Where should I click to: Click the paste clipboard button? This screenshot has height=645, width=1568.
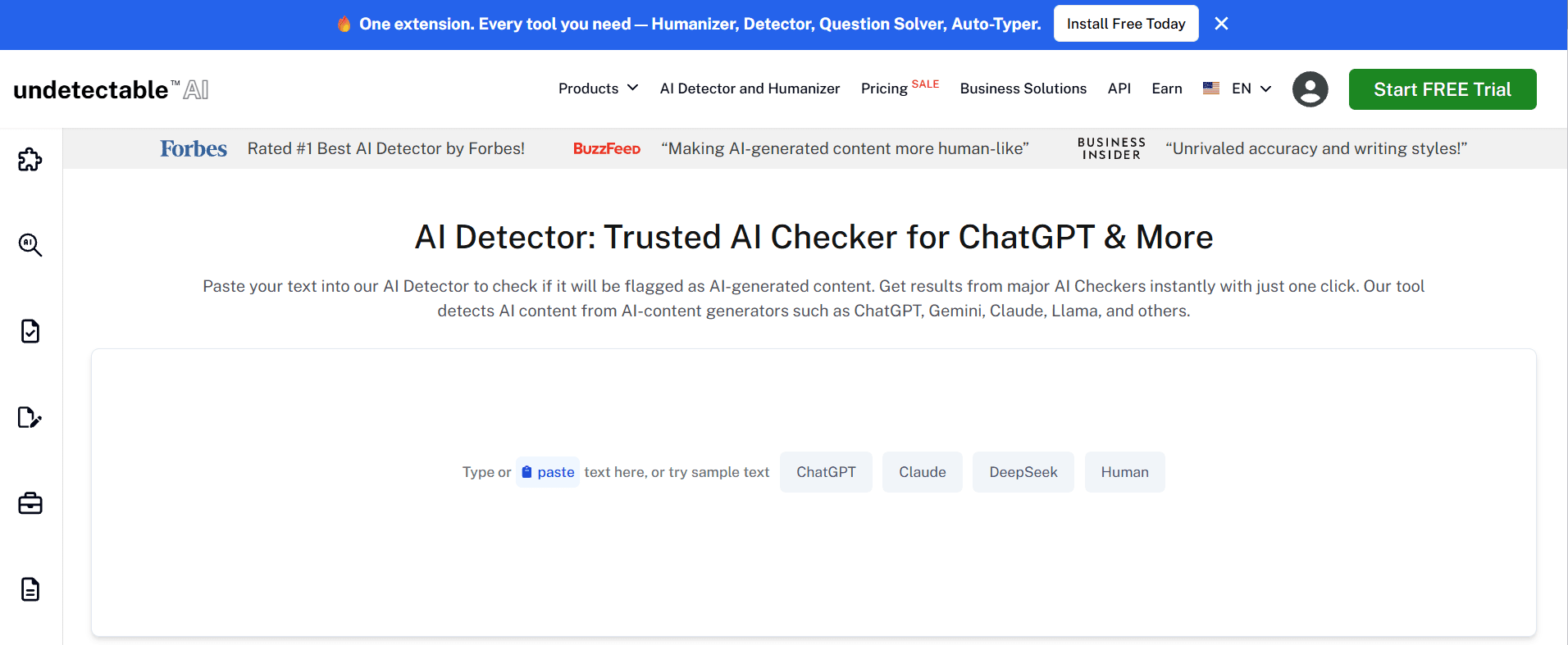(548, 472)
